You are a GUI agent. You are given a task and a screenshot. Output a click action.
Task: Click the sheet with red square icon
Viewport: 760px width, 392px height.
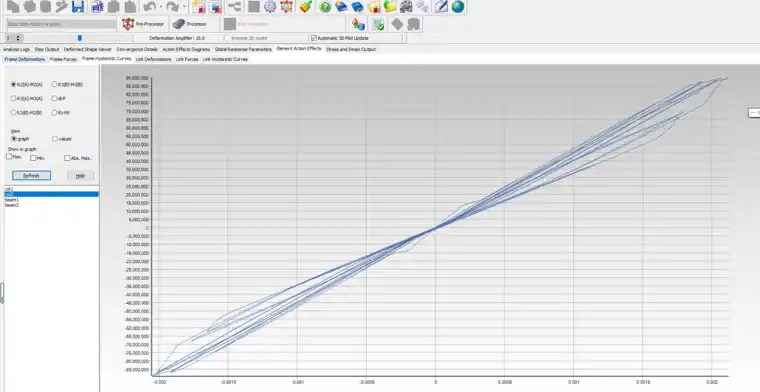pyautogui.click(x=198, y=6)
